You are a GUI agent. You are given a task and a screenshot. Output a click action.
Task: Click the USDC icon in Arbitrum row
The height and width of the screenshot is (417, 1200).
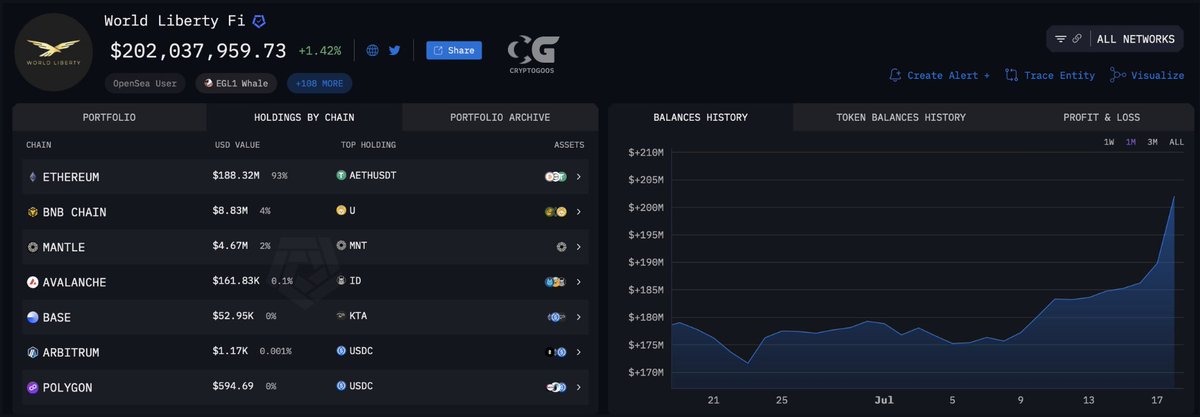[341, 351]
